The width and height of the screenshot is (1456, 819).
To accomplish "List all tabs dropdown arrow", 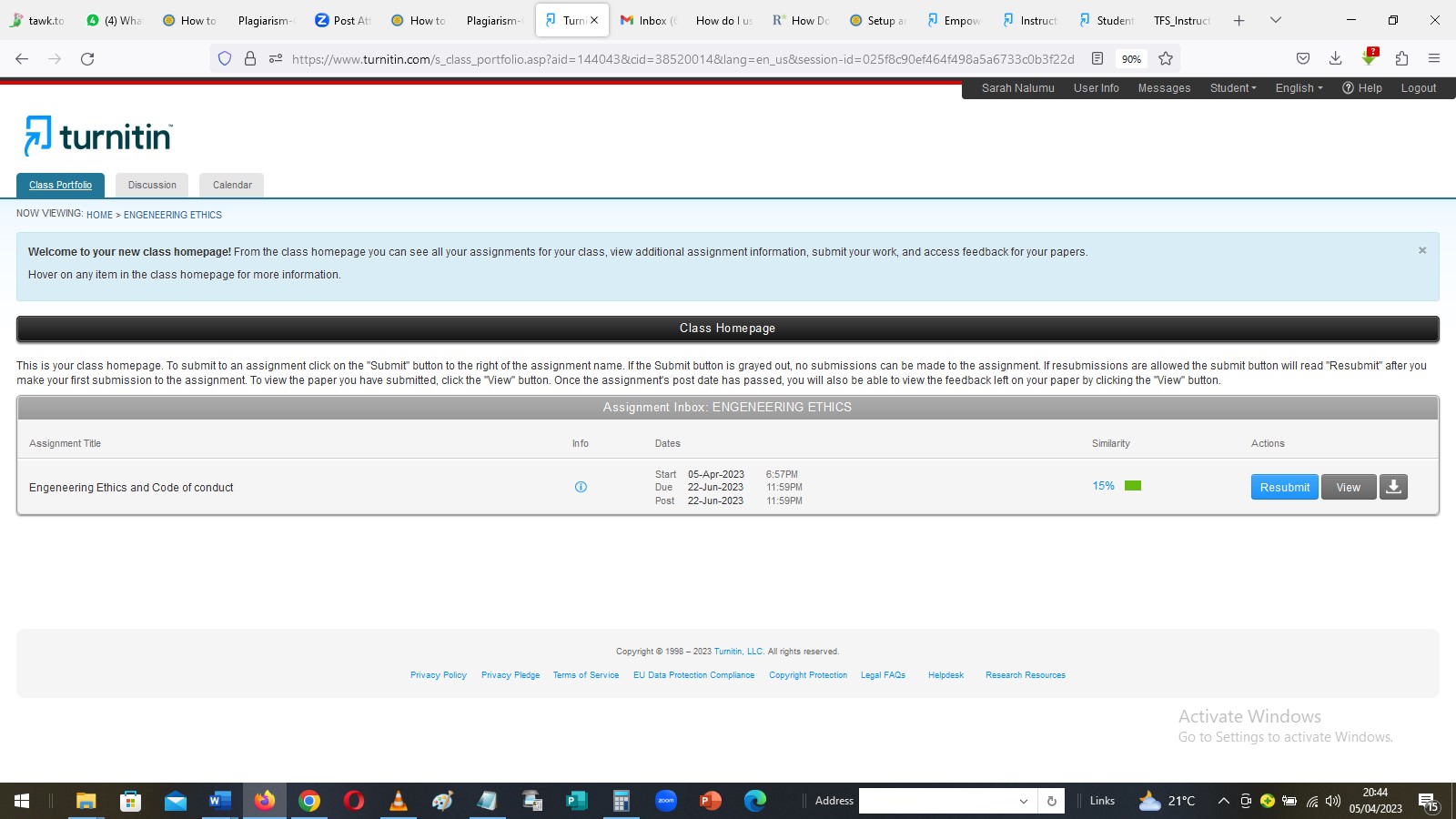I will (1276, 20).
